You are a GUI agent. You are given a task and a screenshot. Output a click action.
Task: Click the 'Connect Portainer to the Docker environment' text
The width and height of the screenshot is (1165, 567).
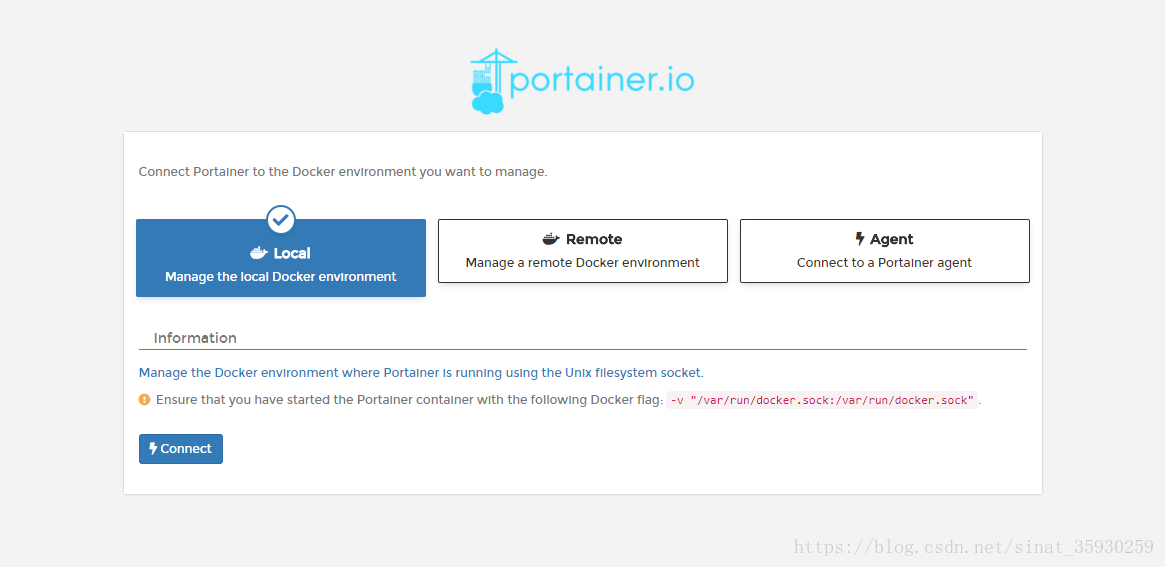[343, 172]
